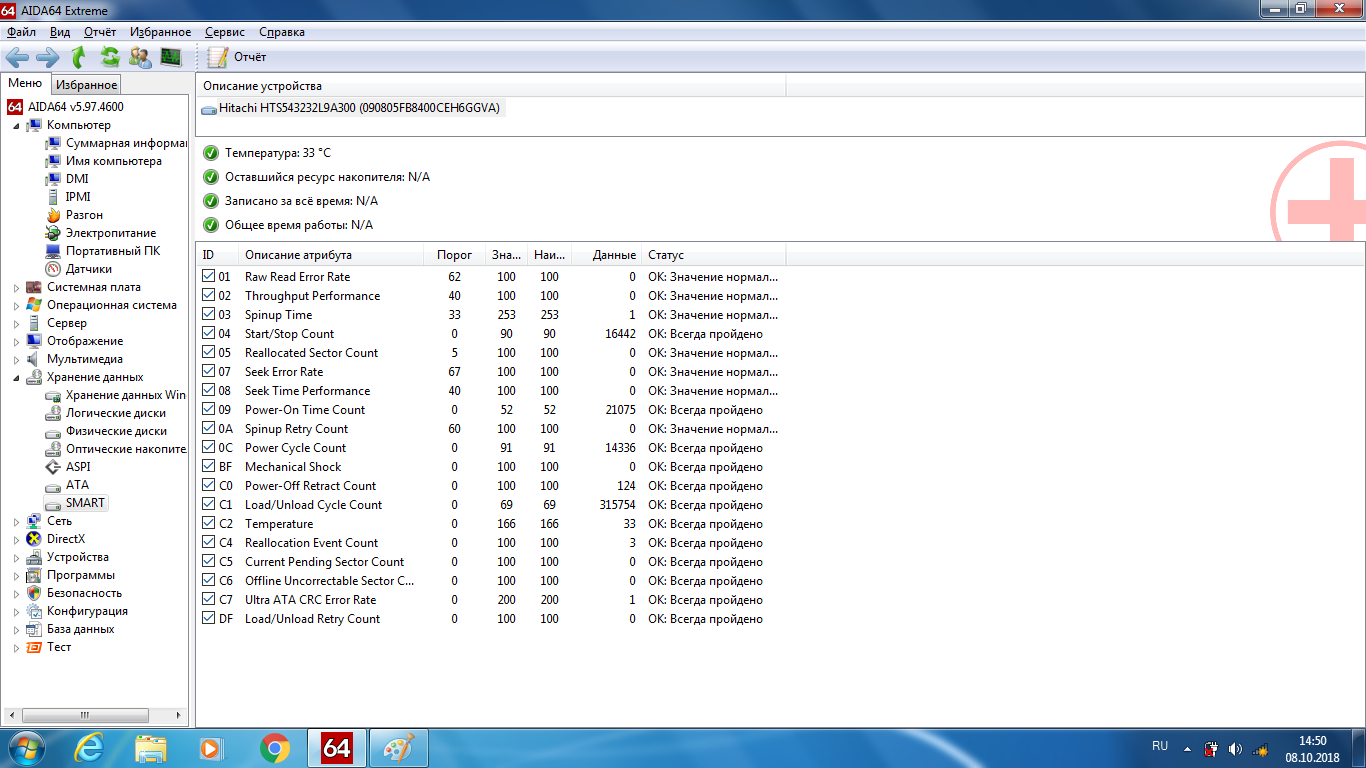Open Internet Explorer from taskbar
The image size is (1366, 768).
tap(89, 748)
